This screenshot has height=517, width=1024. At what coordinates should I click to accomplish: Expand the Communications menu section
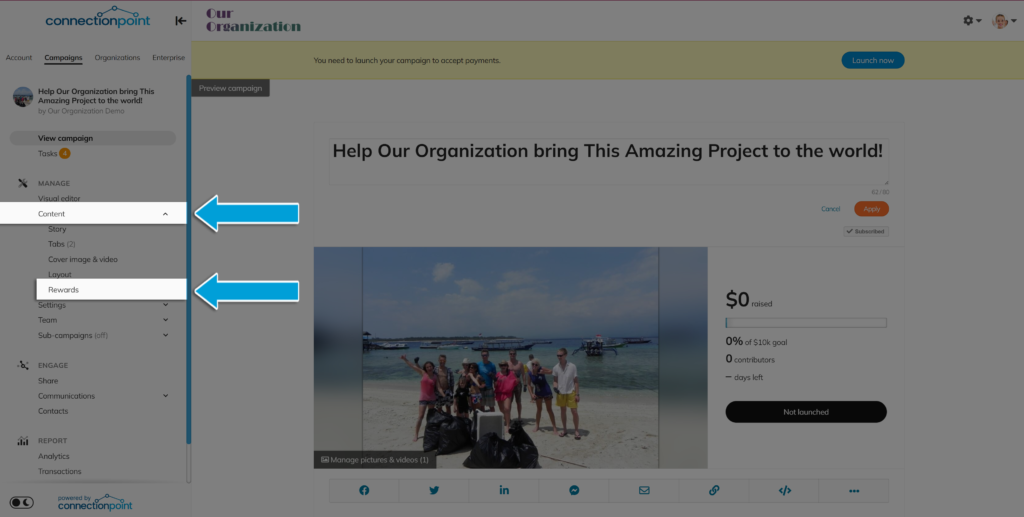[x=165, y=396]
